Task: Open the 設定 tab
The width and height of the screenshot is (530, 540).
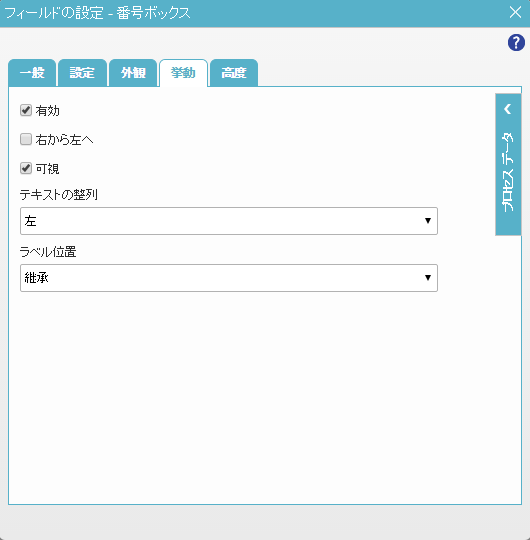Action: pyautogui.click(x=82, y=73)
